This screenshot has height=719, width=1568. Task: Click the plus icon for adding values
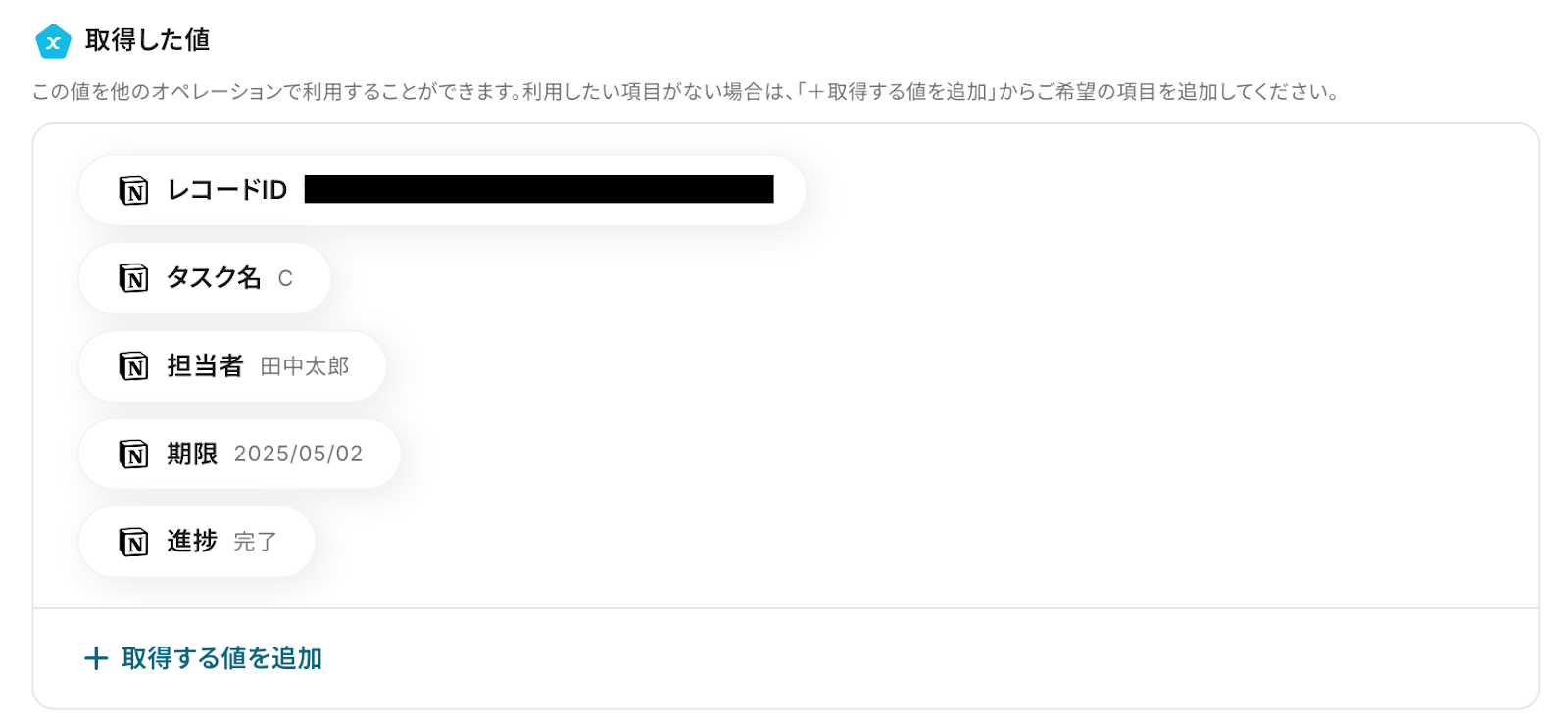tap(96, 658)
